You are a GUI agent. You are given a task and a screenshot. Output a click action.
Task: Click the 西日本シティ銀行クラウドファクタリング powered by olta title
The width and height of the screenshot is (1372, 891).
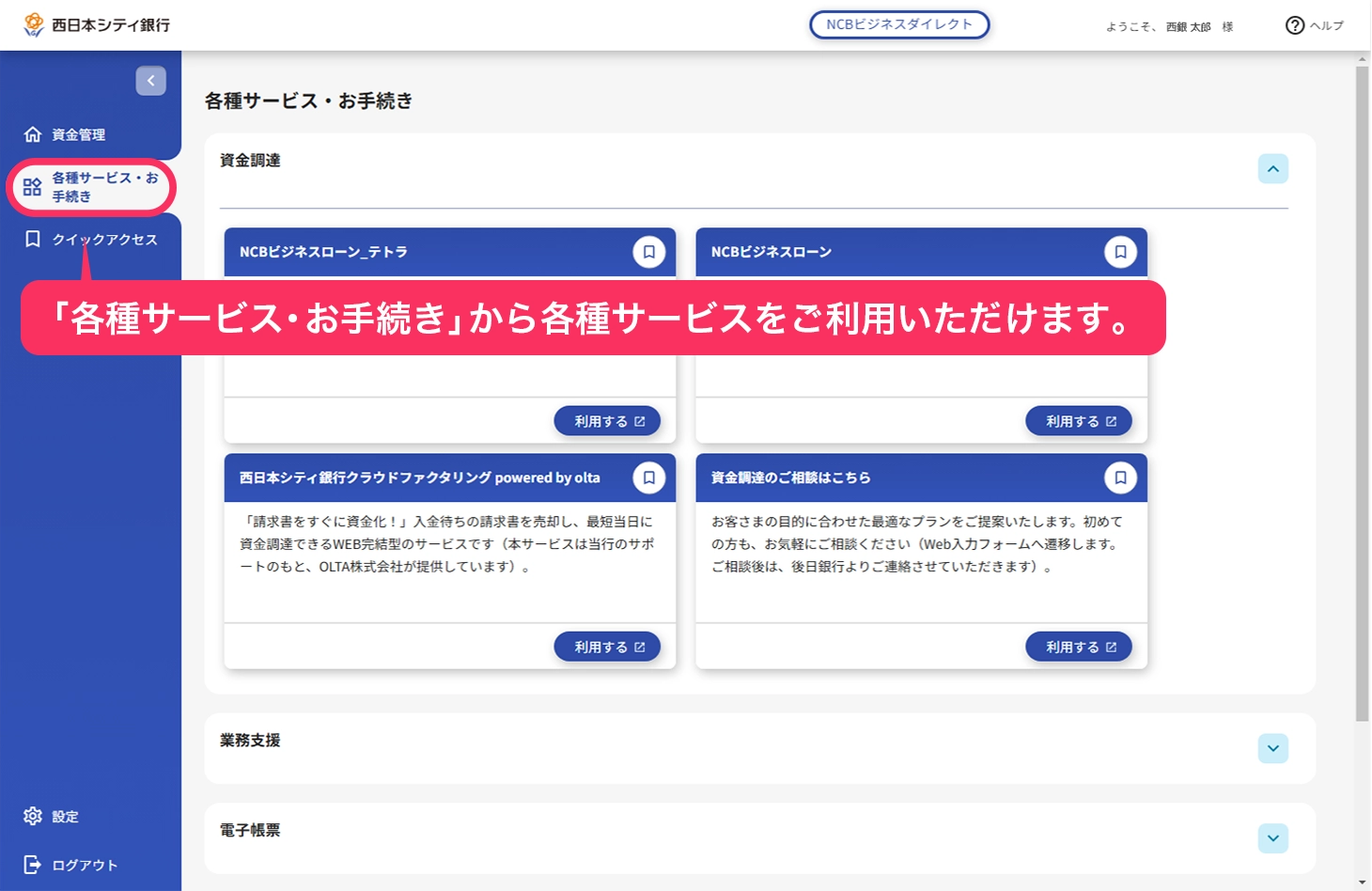coord(420,477)
